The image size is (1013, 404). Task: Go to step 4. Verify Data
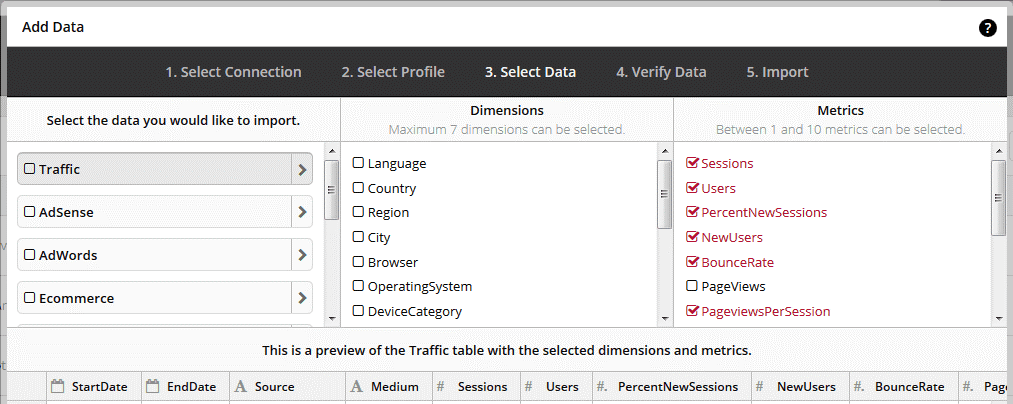pos(661,72)
